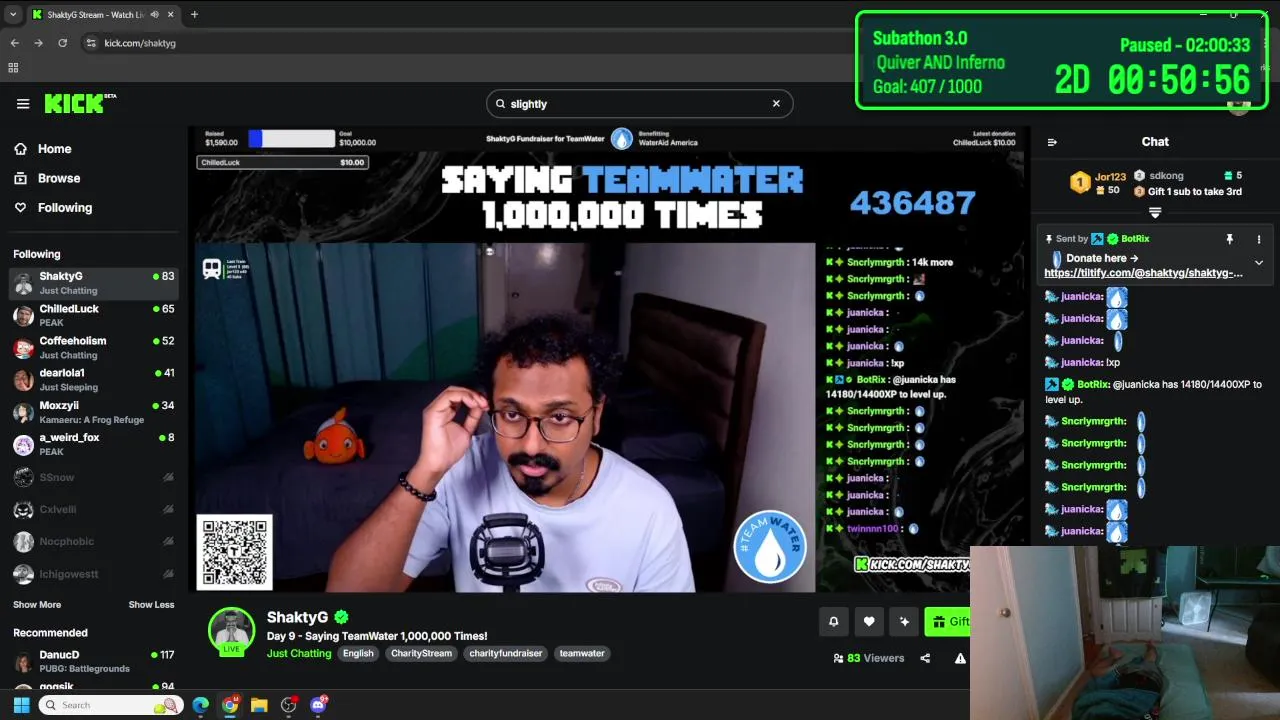Open Microsoft Edge from taskbar
Viewport: 1280px width, 720px height.
point(200,705)
